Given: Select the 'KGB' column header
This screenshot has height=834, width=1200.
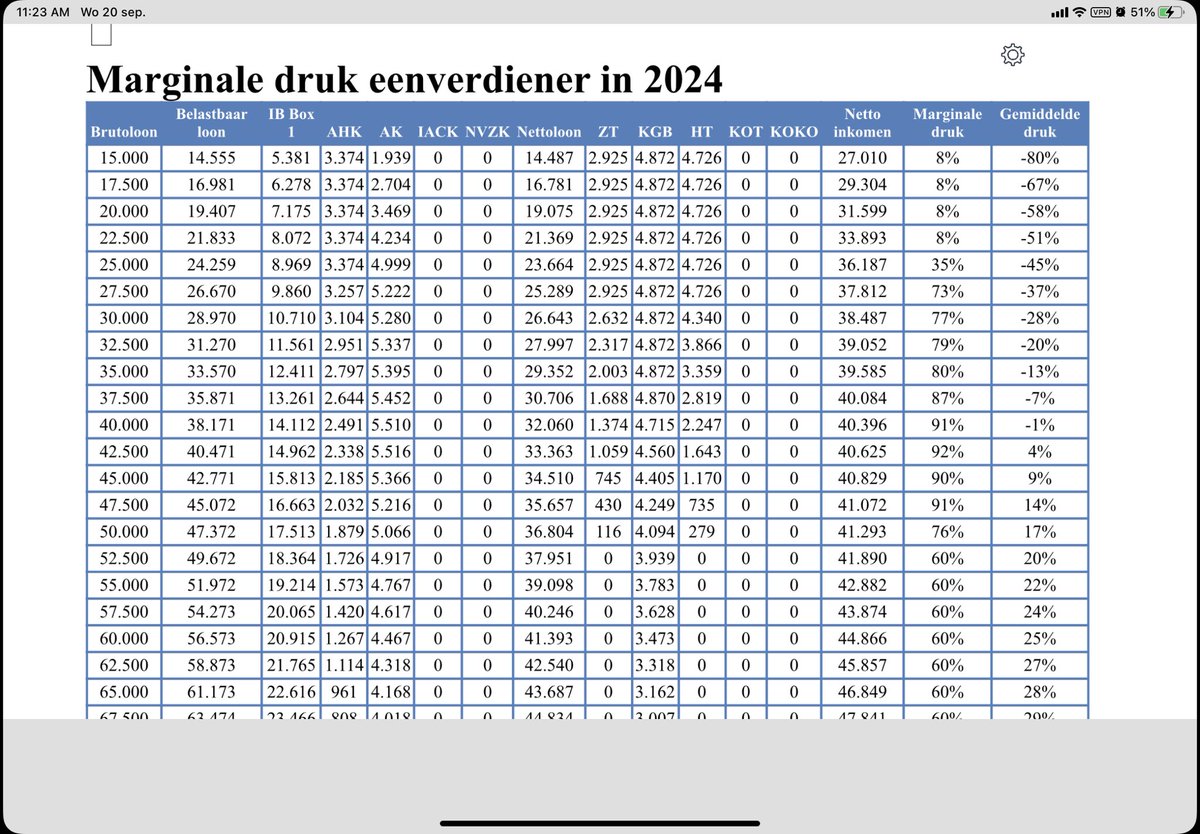Looking at the screenshot, I should (654, 131).
